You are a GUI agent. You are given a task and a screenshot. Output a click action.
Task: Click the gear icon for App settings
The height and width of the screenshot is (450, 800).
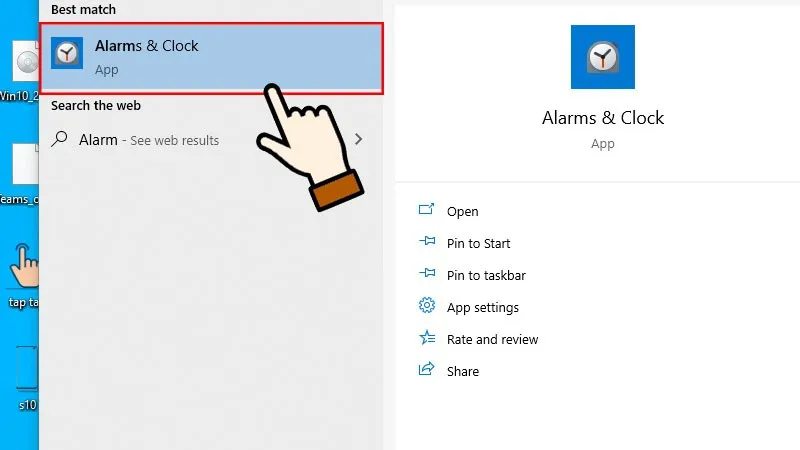[x=427, y=305]
